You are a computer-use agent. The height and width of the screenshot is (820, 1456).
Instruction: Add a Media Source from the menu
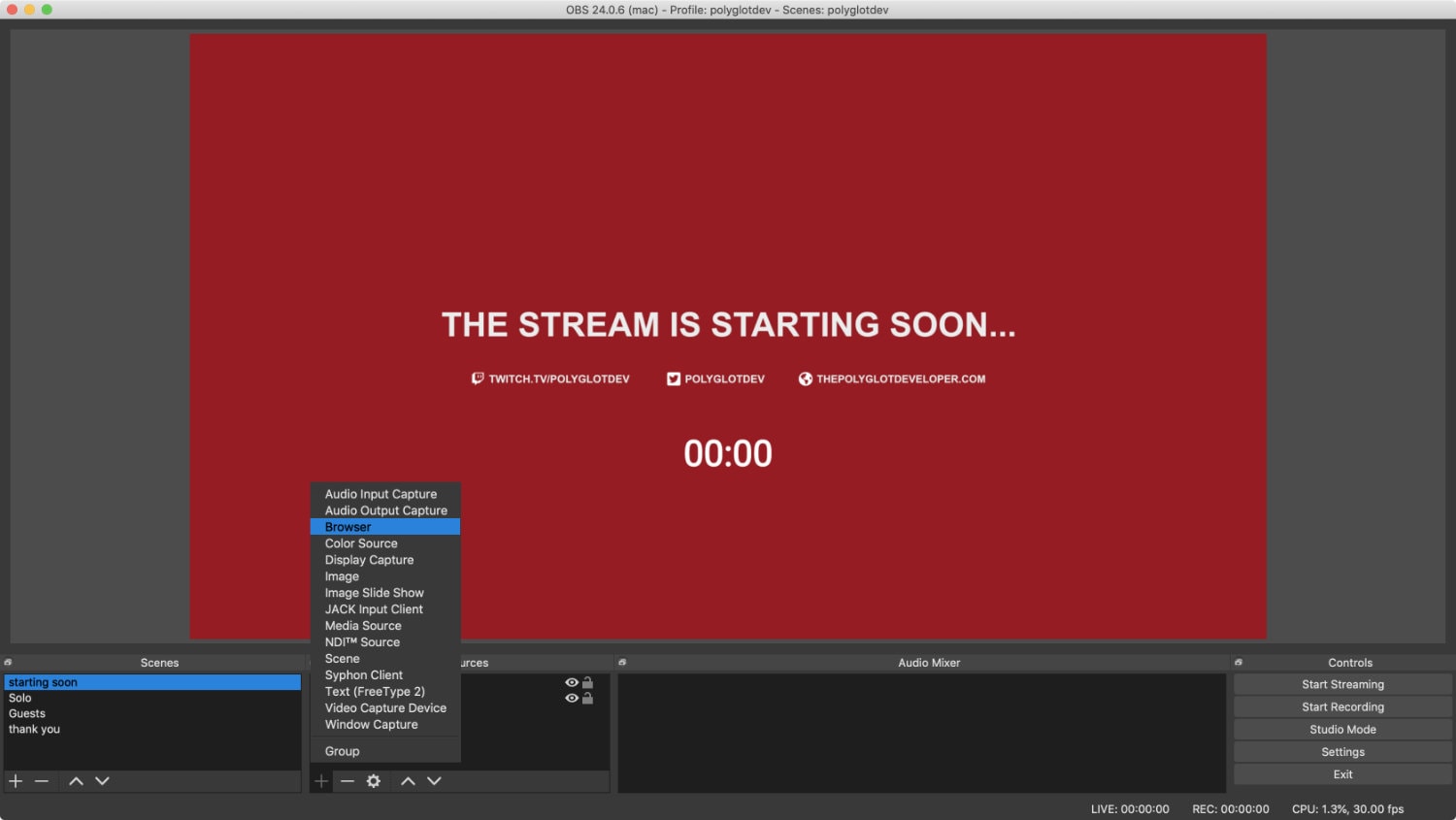(x=385, y=626)
